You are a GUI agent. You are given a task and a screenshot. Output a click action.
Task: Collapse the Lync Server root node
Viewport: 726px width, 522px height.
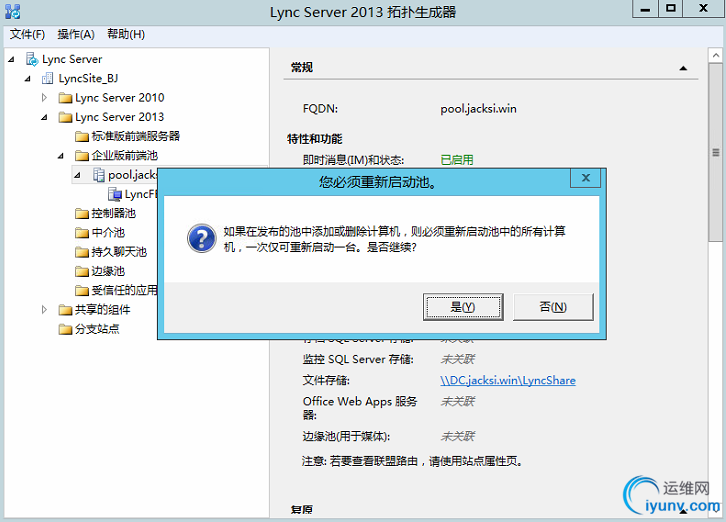[x=12, y=59]
